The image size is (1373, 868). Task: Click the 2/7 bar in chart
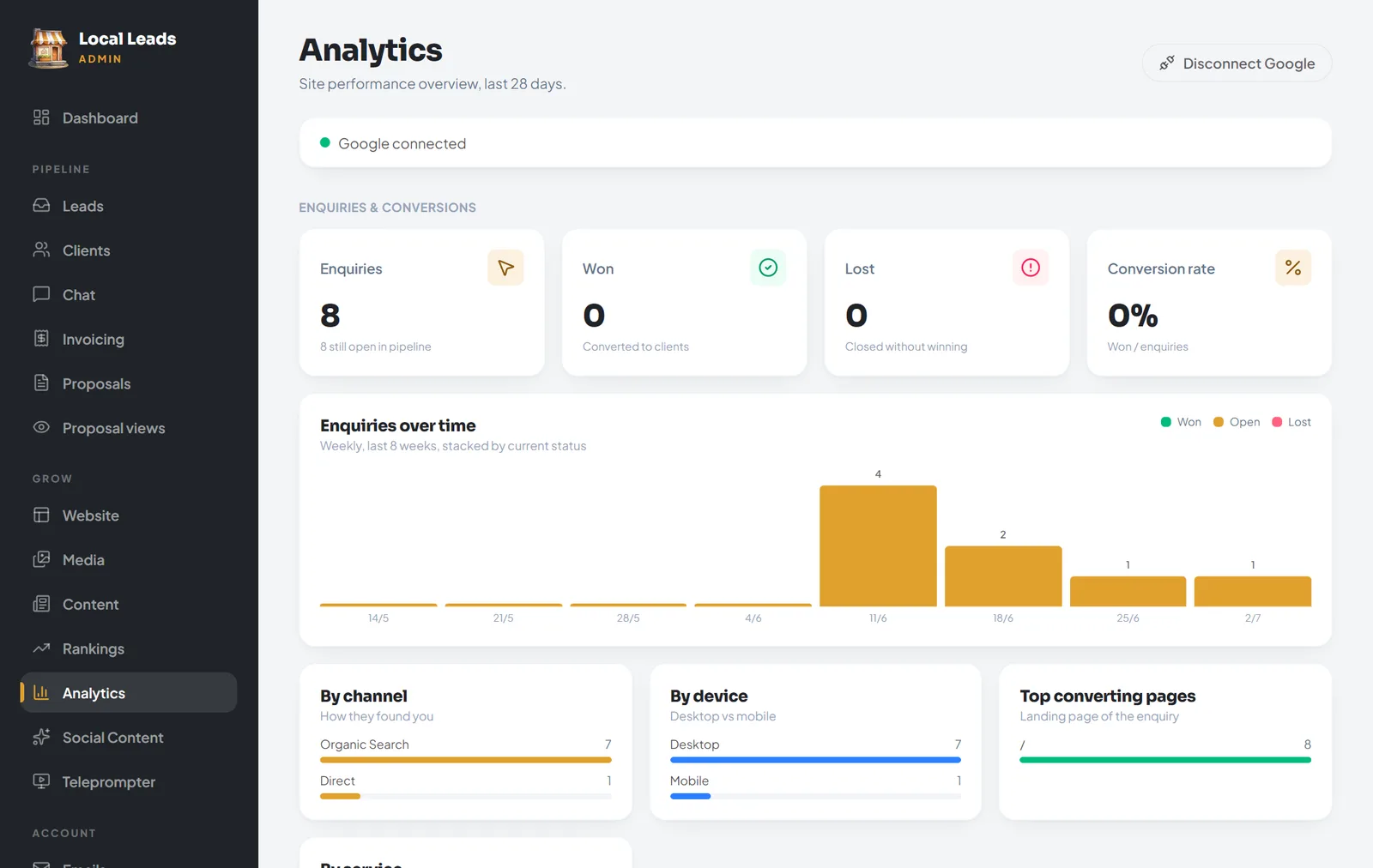click(x=1253, y=591)
